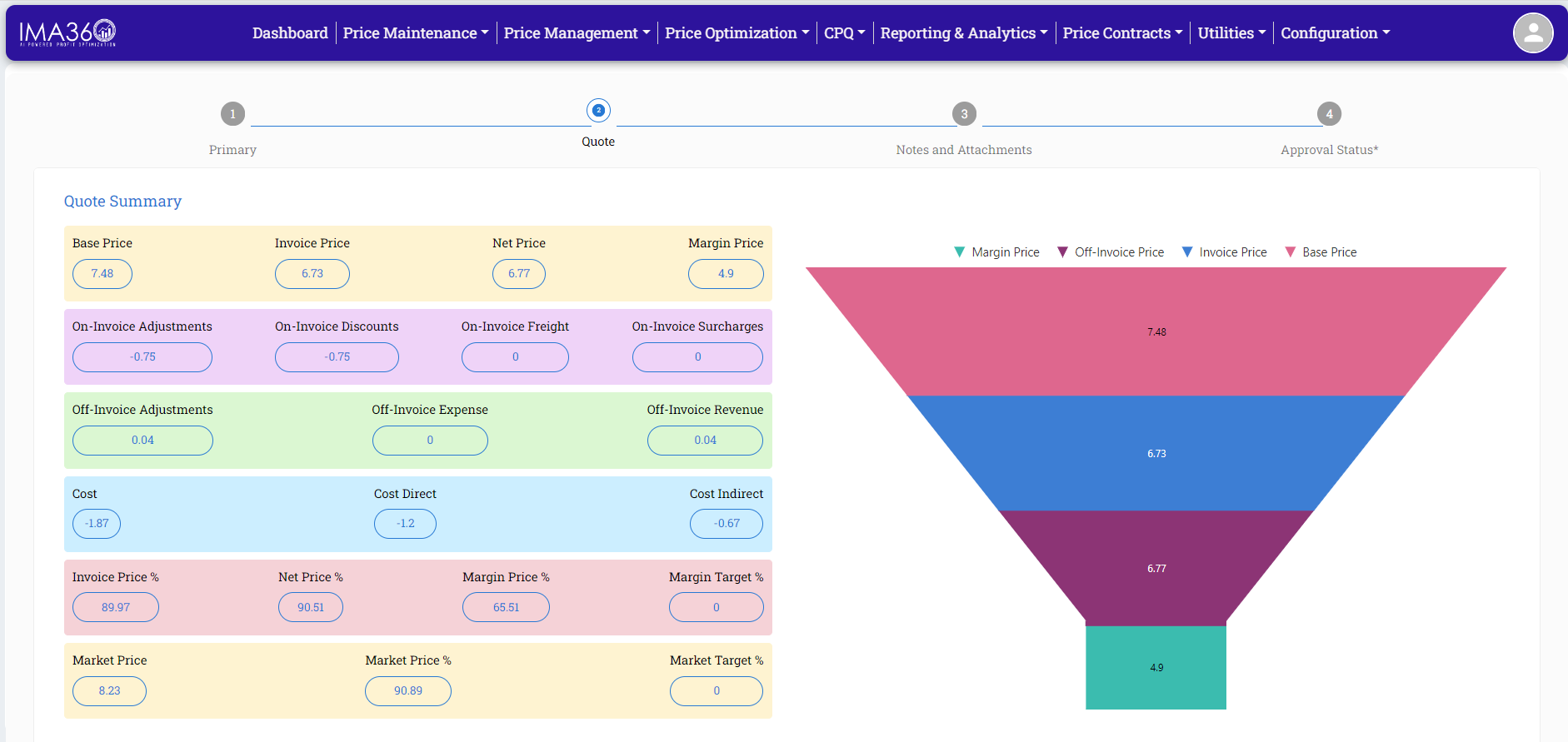Click the Market Price 8.23 pill
This screenshot has height=742, width=1568.
109,691
